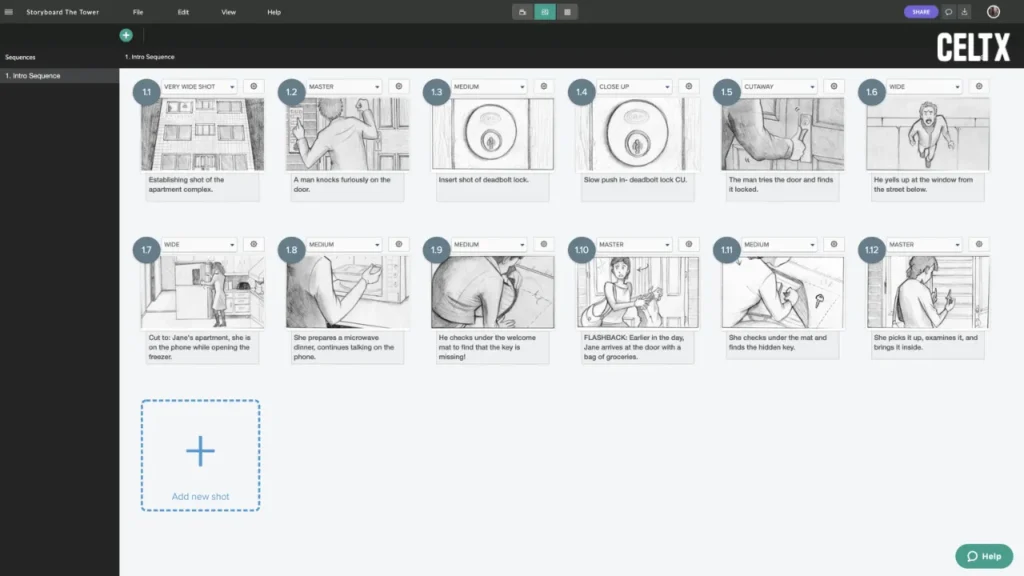This screenshot has height=576, width=1024.
Task: Open the hamburger menu at top left
Action: pos(10,11)
